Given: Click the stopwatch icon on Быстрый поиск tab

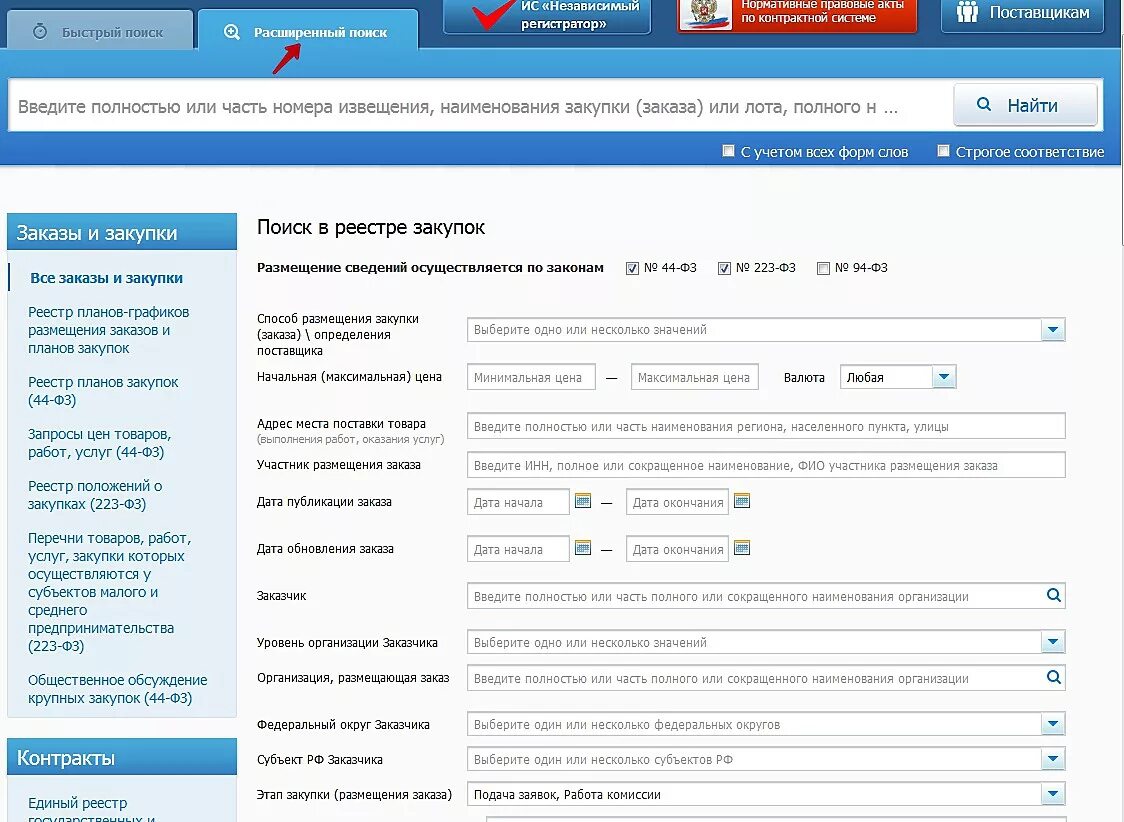Looking at the screenshot, I should click(40, 32).
